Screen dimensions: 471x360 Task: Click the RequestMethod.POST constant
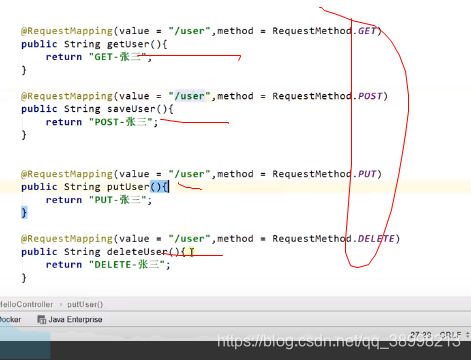point(370,96)
